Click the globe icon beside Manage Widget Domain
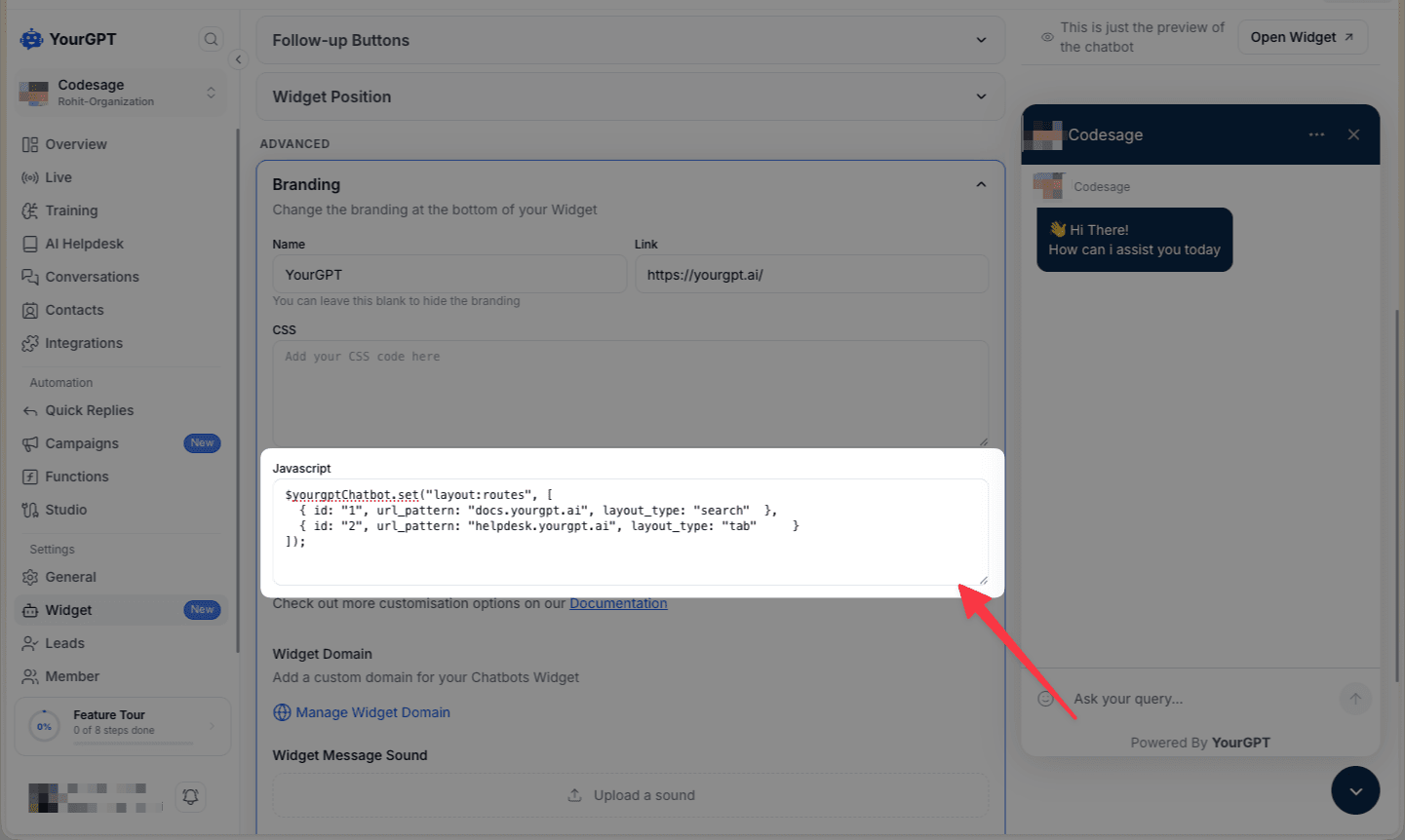Viewport: 1405px width, 840px height. pos(281,712)
